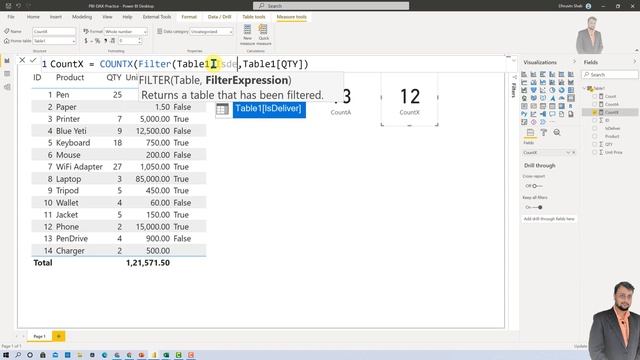640x360 pixels.
Task: Check the Product field checkbox
Action: (x=594, y=136)
